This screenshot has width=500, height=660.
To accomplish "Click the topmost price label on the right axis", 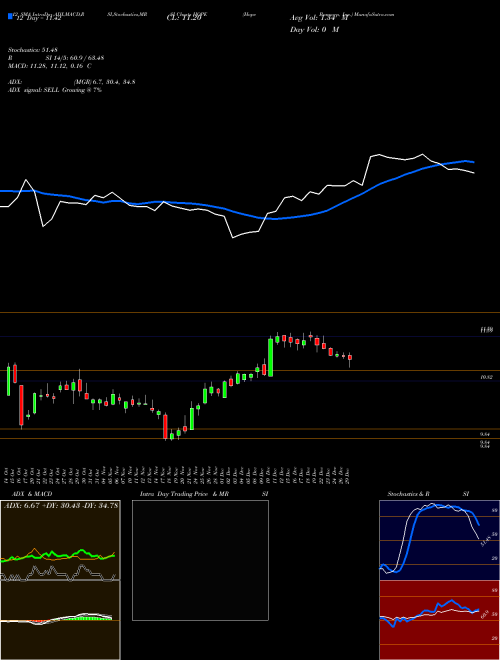I will pyautogui.click(x=487, y=330).
